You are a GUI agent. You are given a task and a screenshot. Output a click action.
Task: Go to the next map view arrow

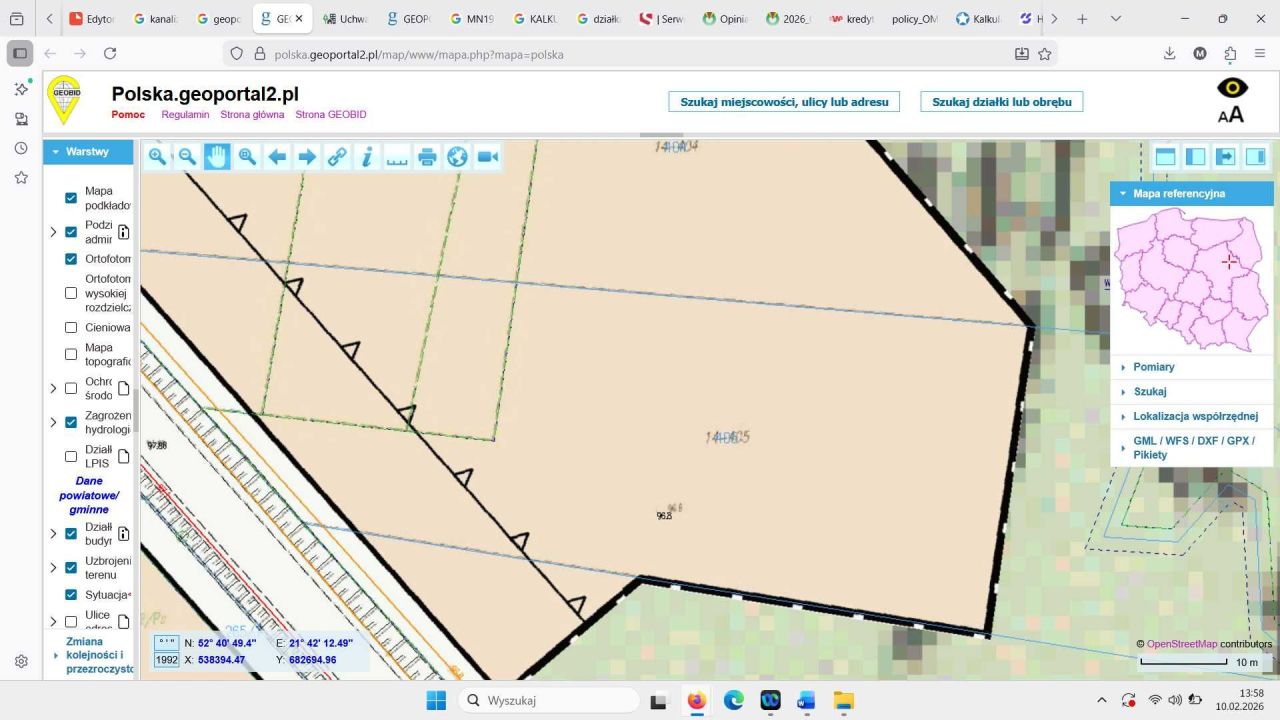(x=307, y=157)
